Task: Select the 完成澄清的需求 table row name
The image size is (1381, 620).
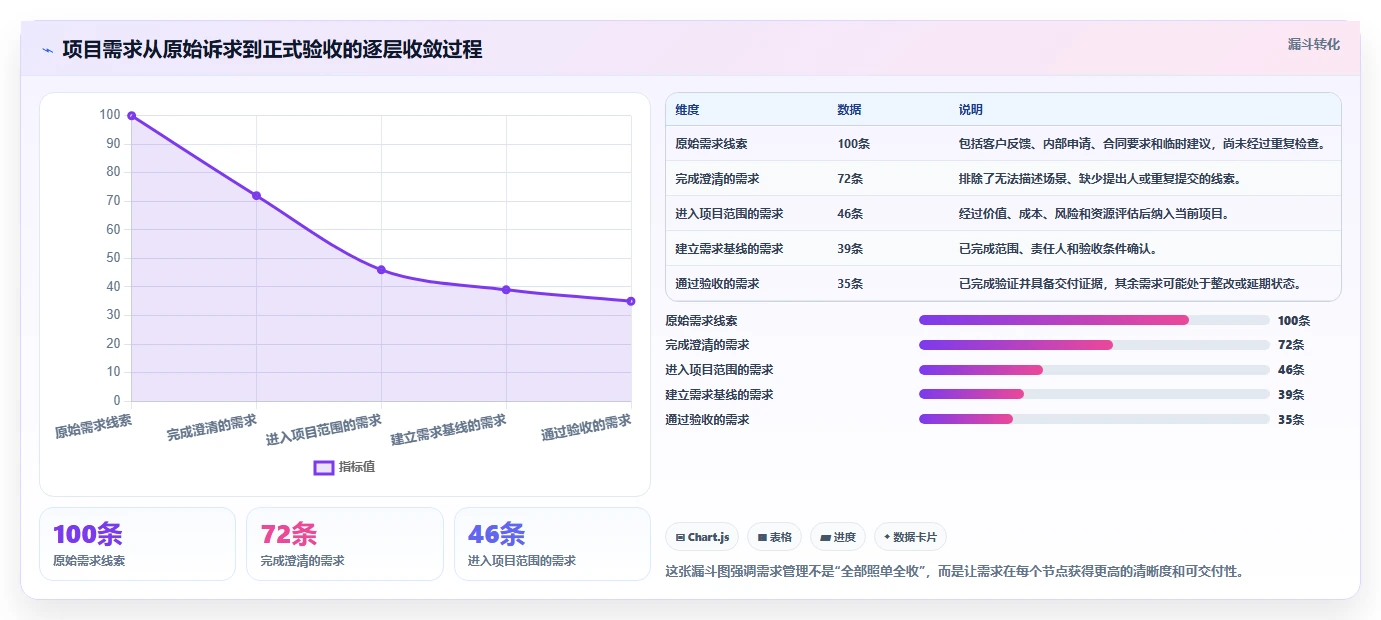Action: click(x=717, y=179)
